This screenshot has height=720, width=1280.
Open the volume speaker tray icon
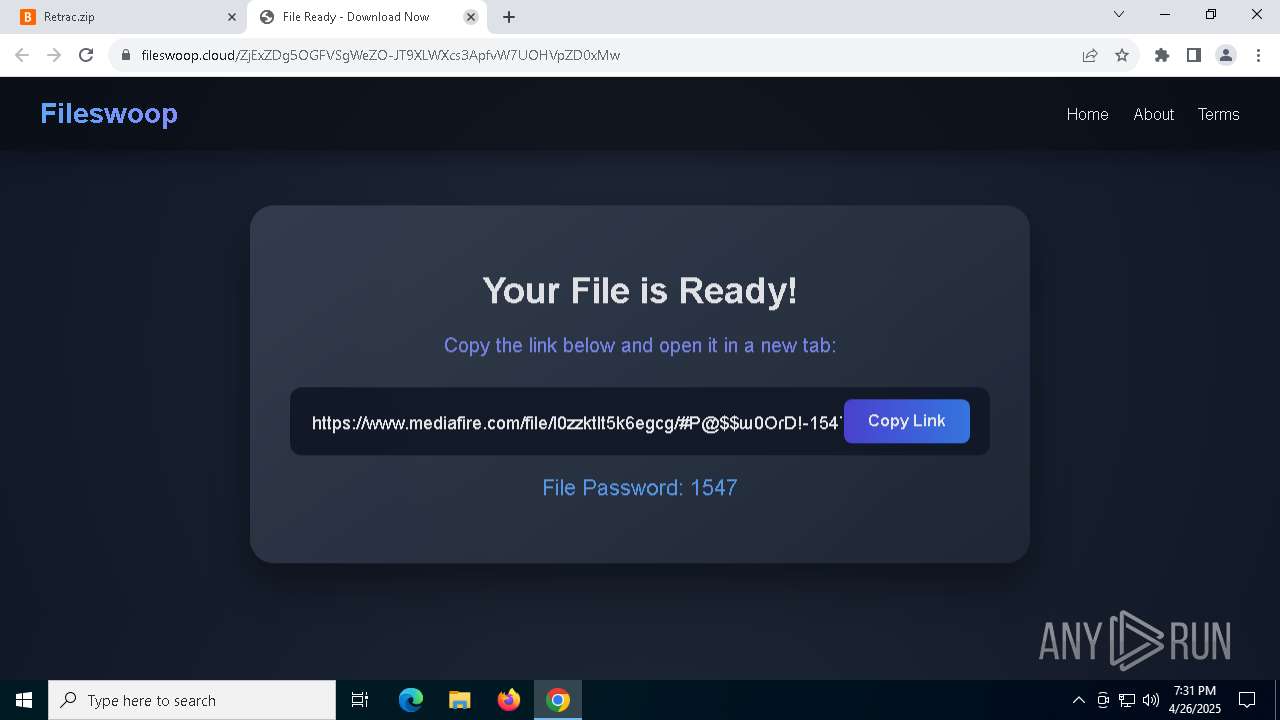[x=1150, y=700]
